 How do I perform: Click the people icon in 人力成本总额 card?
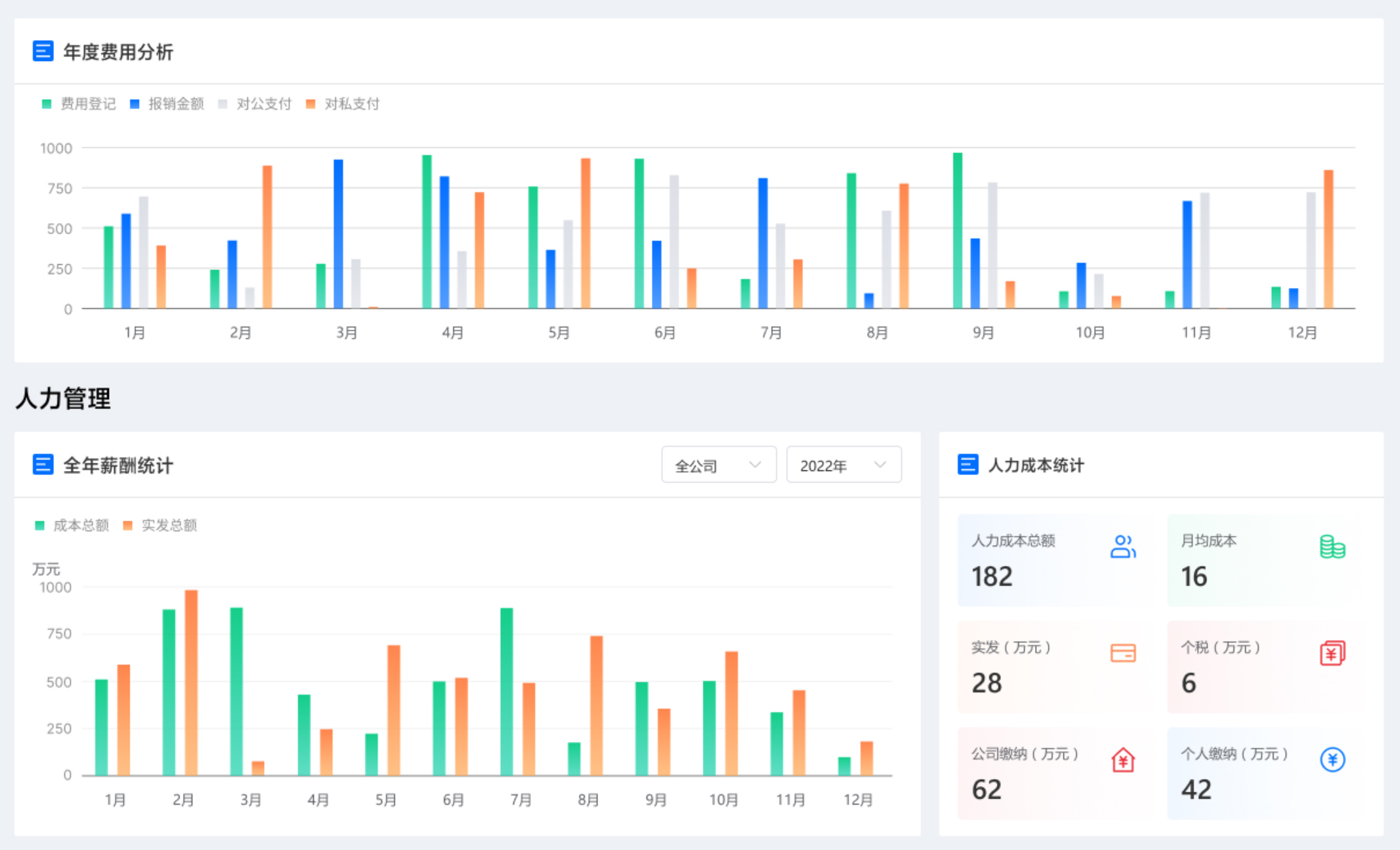[x=1123, y=547]
